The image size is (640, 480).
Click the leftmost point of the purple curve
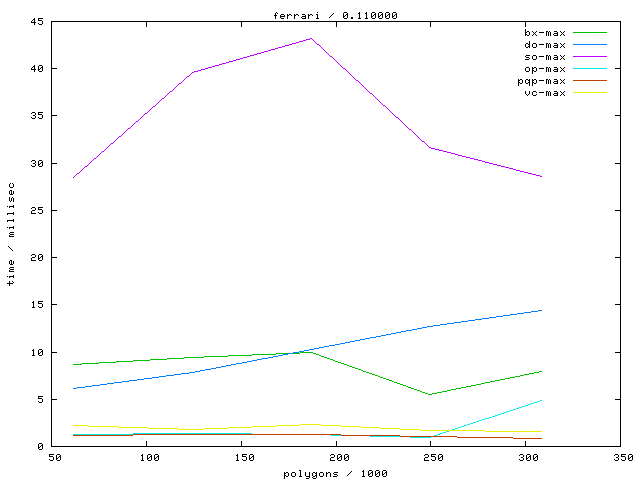(x=73, y=177)
